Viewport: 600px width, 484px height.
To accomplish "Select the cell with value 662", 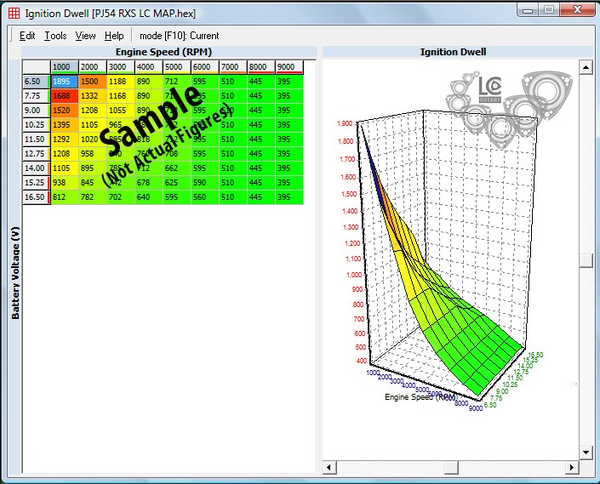I will point(177,168).
